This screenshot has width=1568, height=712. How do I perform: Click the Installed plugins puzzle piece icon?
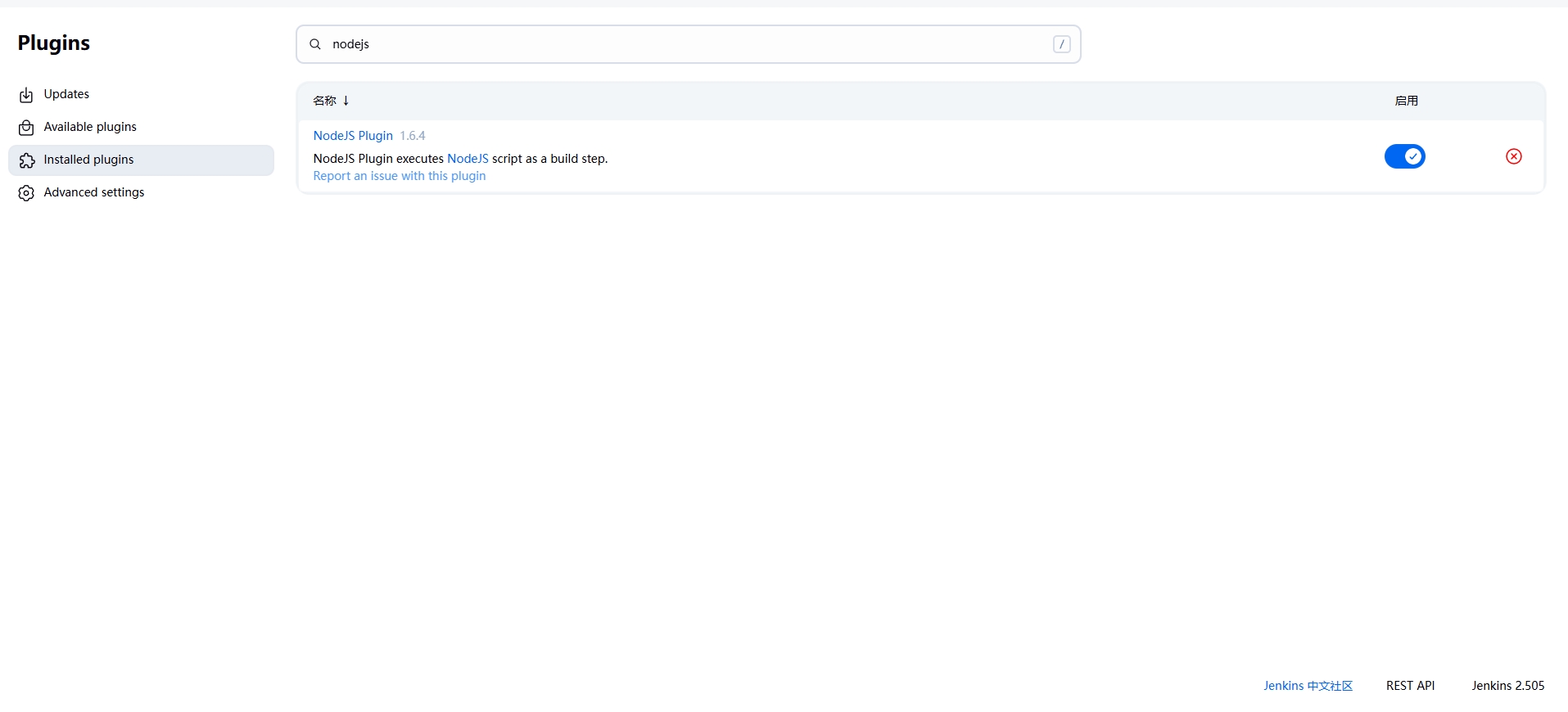pos(26,160)
